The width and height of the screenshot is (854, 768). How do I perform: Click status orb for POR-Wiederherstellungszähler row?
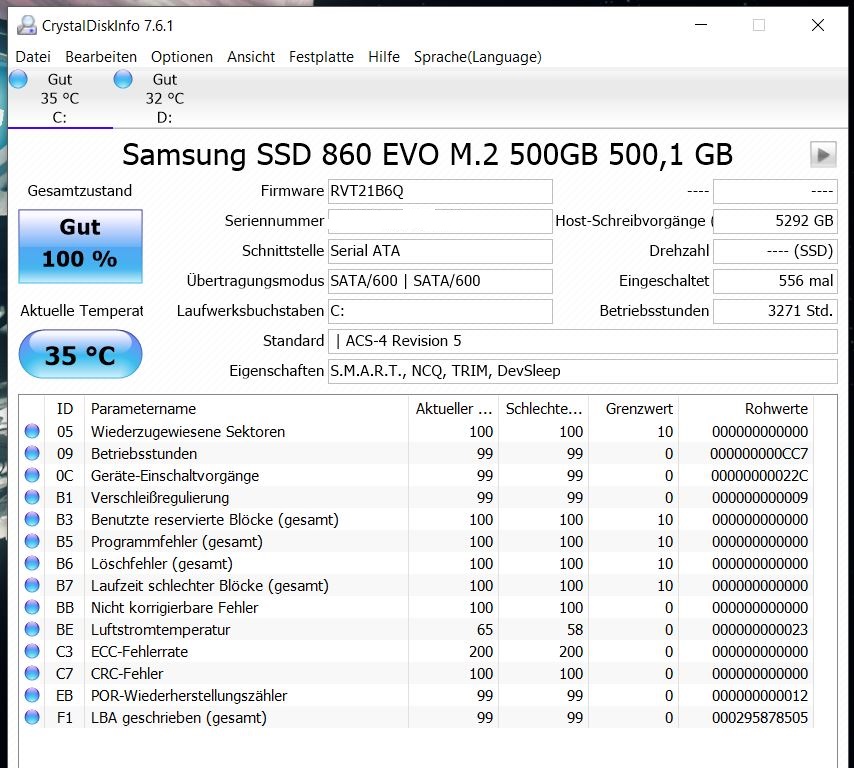pyautogui.click(x=32, y=696)
